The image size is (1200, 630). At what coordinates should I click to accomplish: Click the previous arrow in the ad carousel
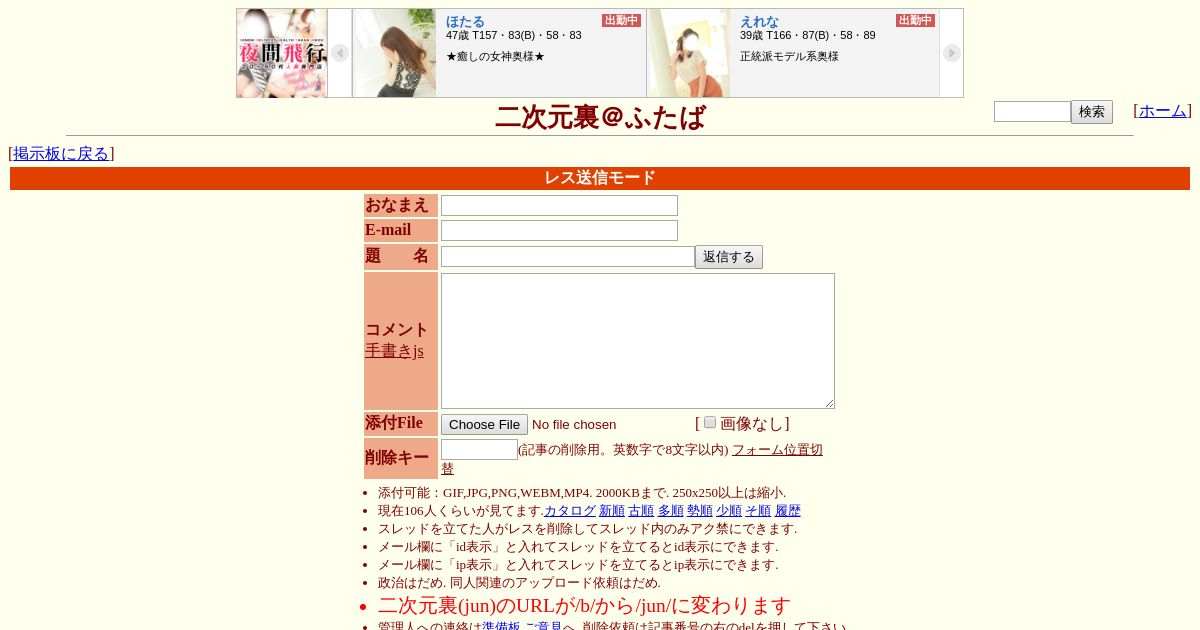pos(340,53)
